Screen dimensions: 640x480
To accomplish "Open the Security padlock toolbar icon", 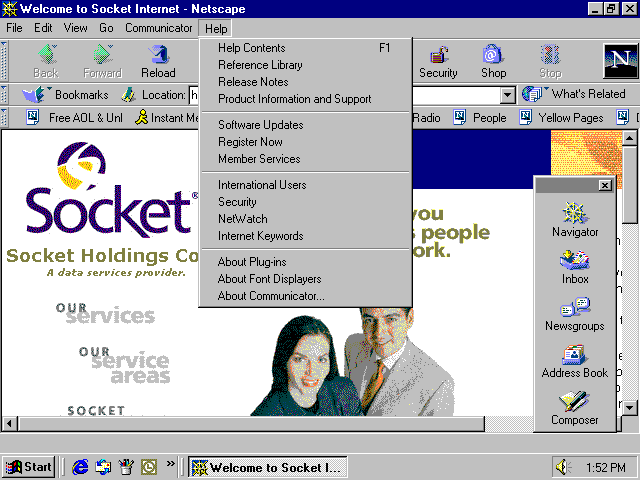I will coord(439,55).
